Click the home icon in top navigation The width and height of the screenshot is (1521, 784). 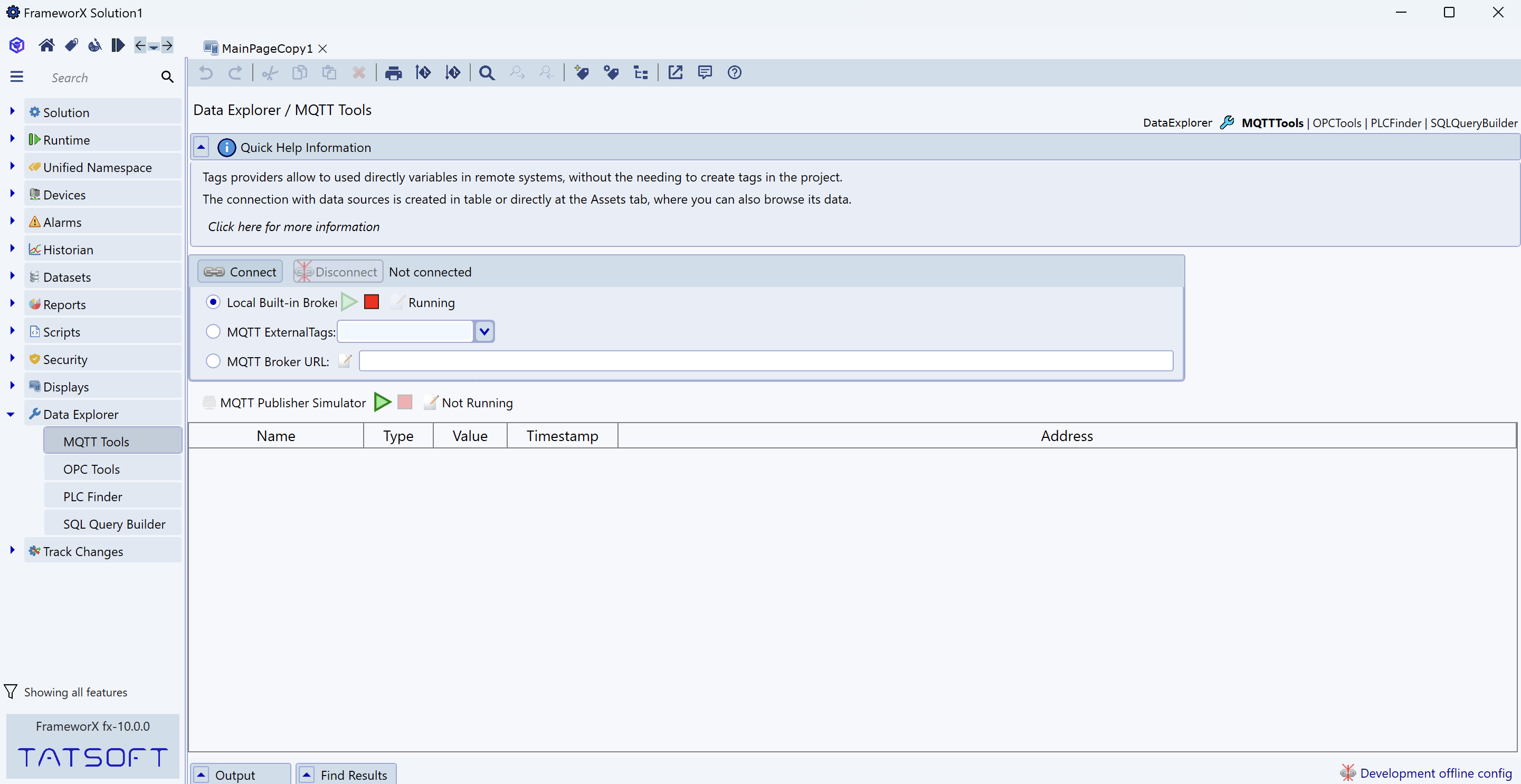[46, 45]
